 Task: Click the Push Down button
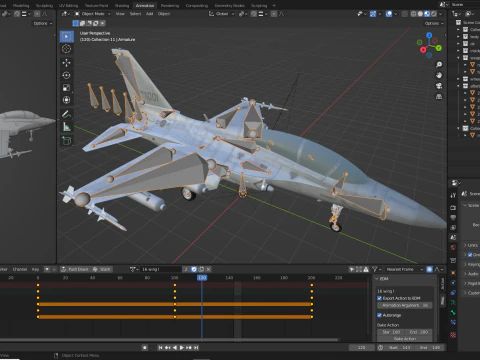[x=75, y=269]
